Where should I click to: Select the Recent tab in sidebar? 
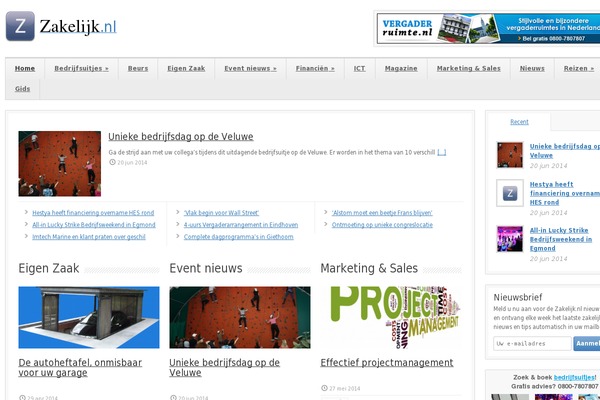tap(519, 122)
